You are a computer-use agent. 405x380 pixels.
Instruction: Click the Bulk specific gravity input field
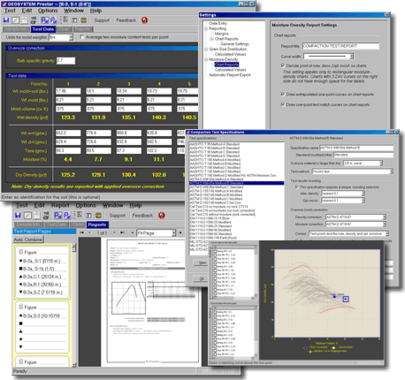point(66,61)
